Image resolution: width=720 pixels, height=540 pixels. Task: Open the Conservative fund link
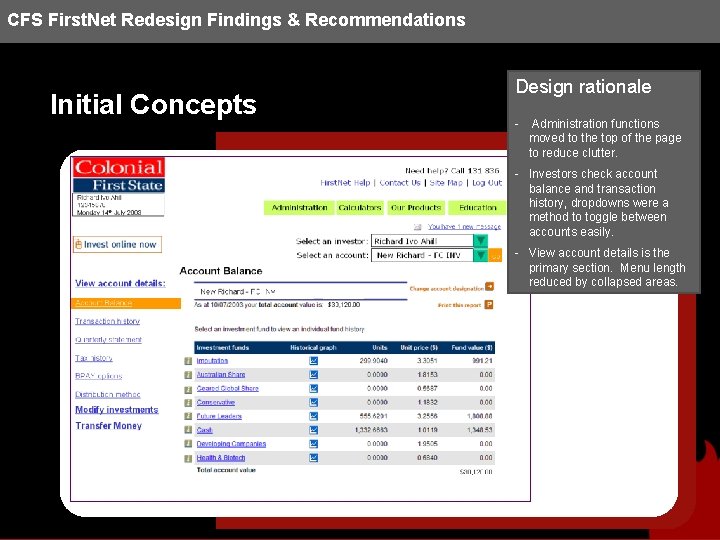[x=216, y=402]
